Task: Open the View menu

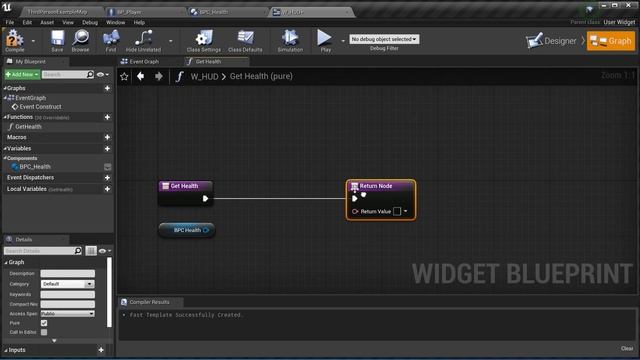Action: tap(68, 22)
